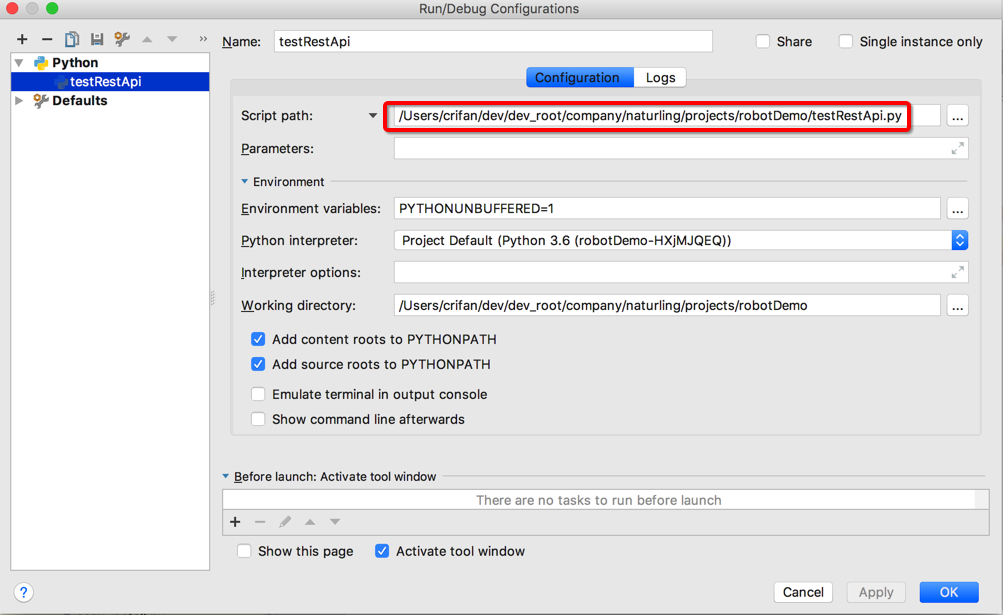The image size is (1003, 615).
Task: Move configuration down in the list
Action: click(x=172, y=40)
